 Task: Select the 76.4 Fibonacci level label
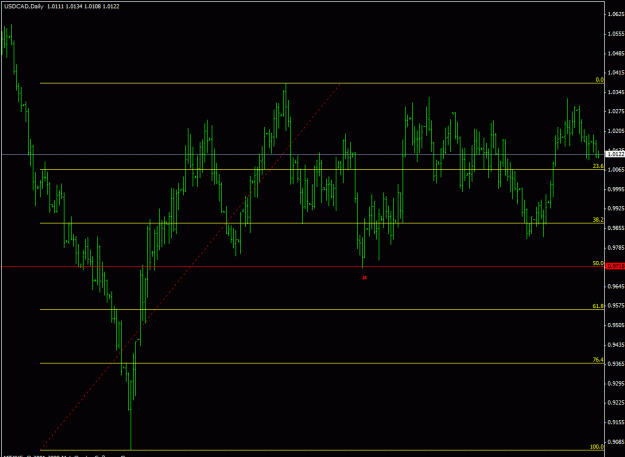click(x=598, y=359)
